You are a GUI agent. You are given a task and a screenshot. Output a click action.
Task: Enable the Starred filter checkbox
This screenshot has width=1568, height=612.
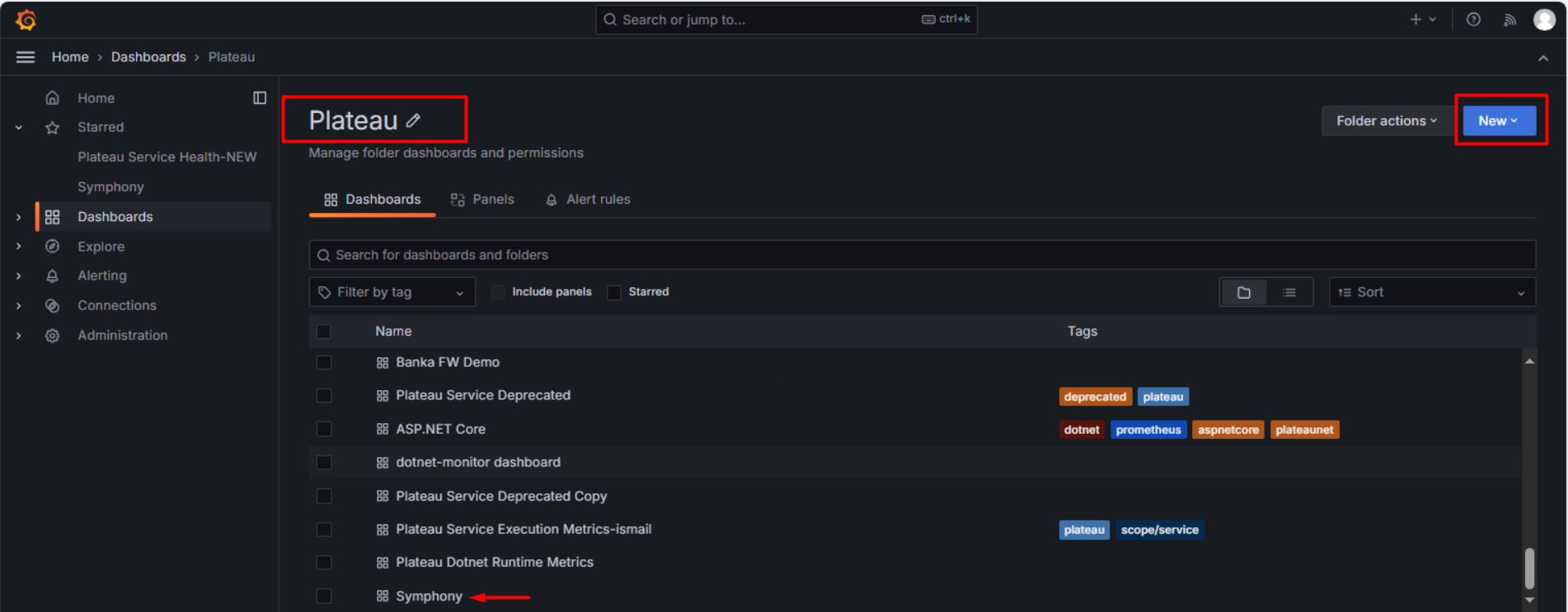[x=614, y=292]
